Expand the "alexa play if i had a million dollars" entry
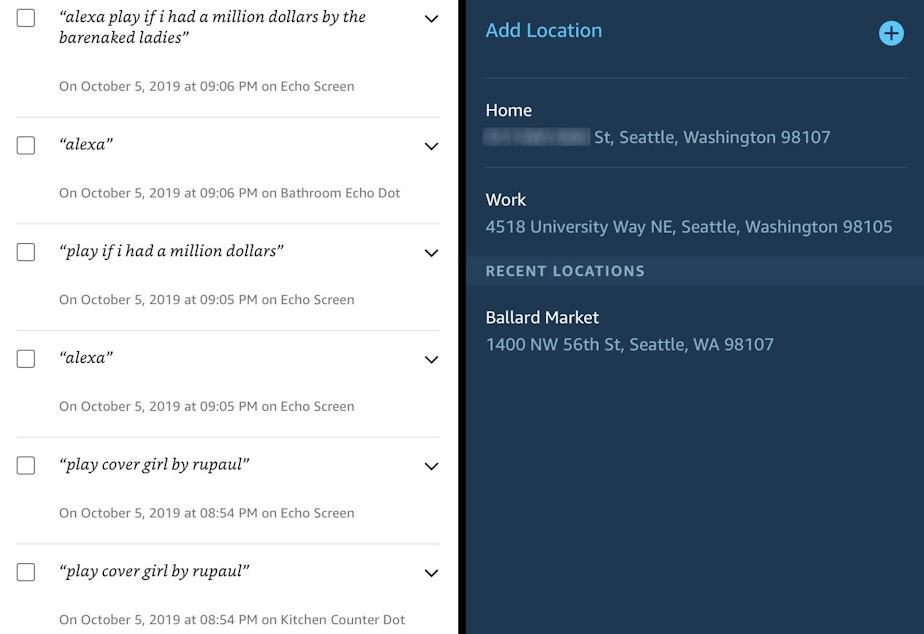Image resolution: width=924 pixels, height=634 pixels. 431,19
